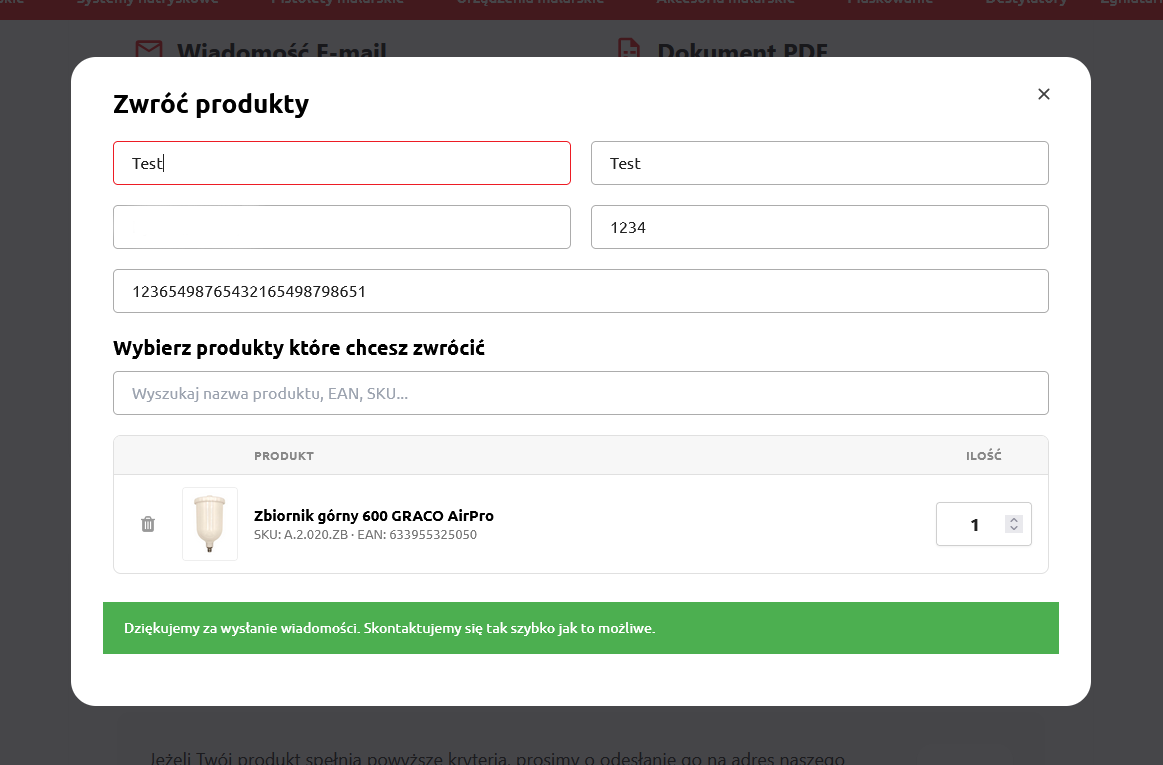This screenshot has height=765, width=1163.
Task: Open the Zbiornik górny 600 product thumbnail
Action: pyautogui.click(x=210, y=524)
